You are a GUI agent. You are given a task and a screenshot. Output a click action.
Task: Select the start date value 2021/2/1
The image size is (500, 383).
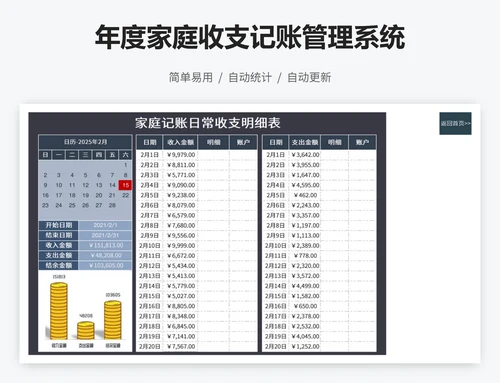click(105, 225)
